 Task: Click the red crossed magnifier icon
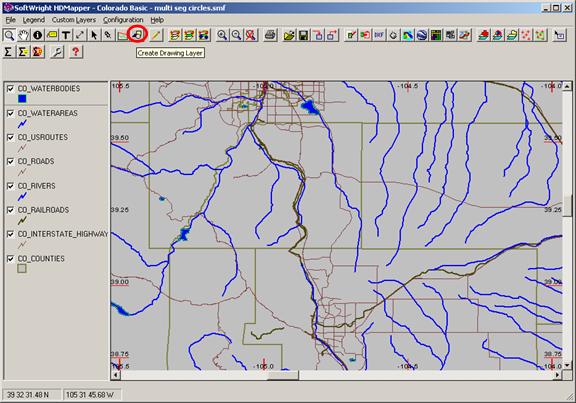click(x=251, y=35)
